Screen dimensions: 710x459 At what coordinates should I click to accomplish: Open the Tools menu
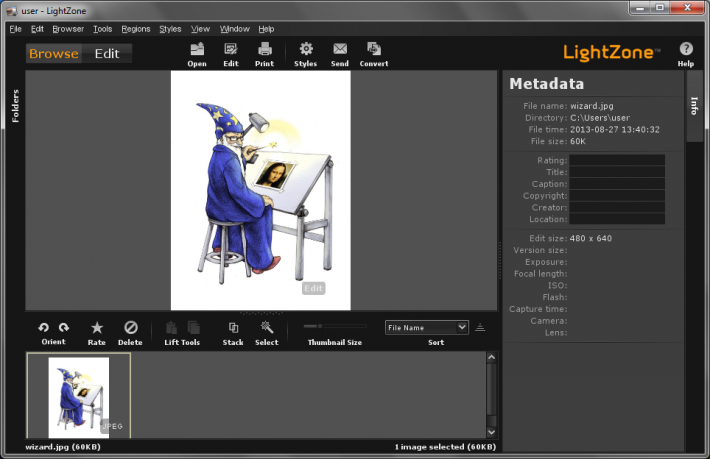(x=102, y=29)
